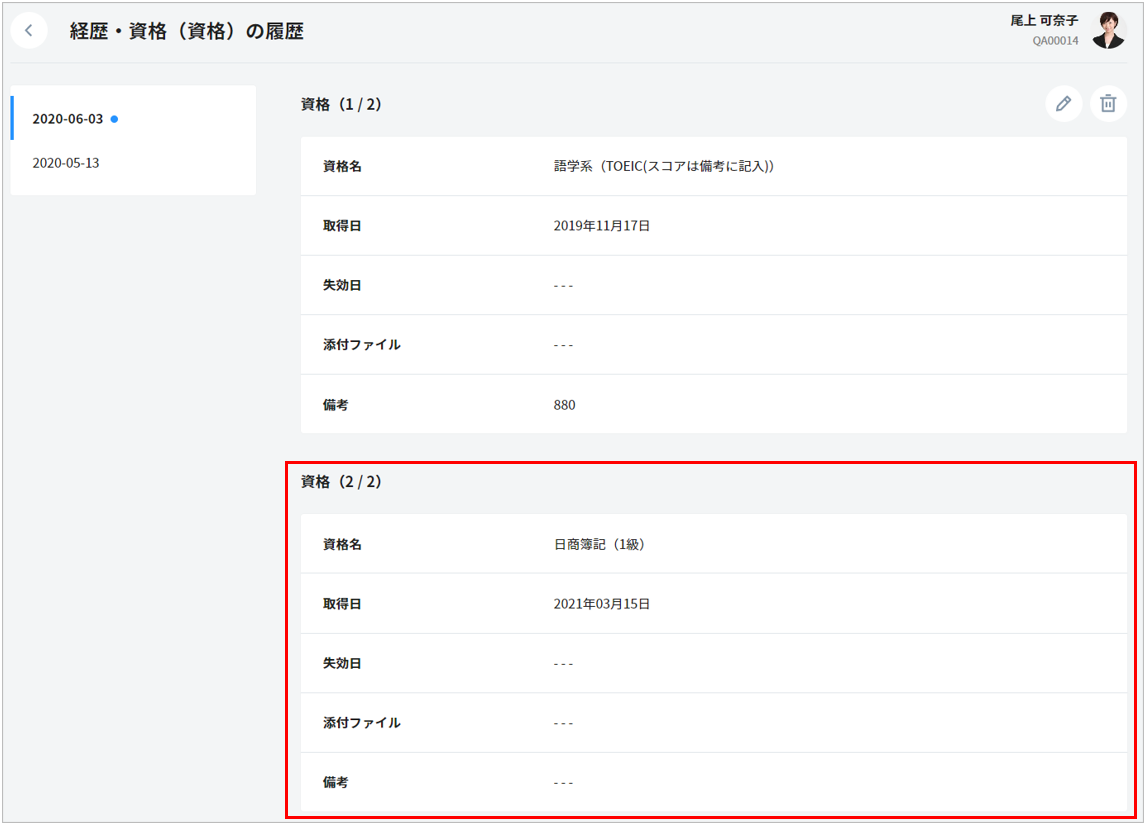Click the acquisition date 2019年11月17日
This screenshot has height=825, width=1145.
(x=601, y=226)
